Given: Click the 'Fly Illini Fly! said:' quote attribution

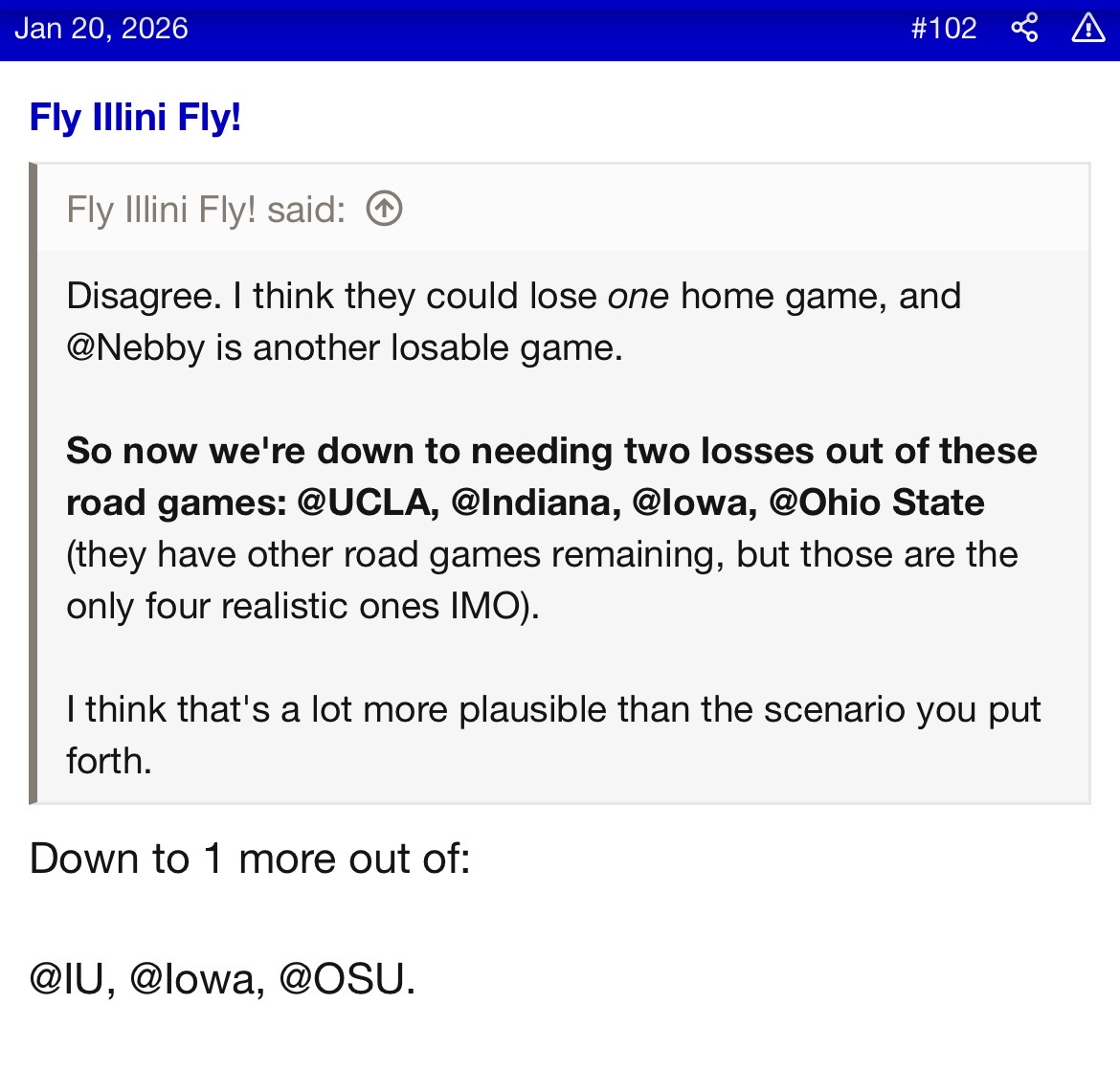Looking at the screenshot, I should coord(206,209).
